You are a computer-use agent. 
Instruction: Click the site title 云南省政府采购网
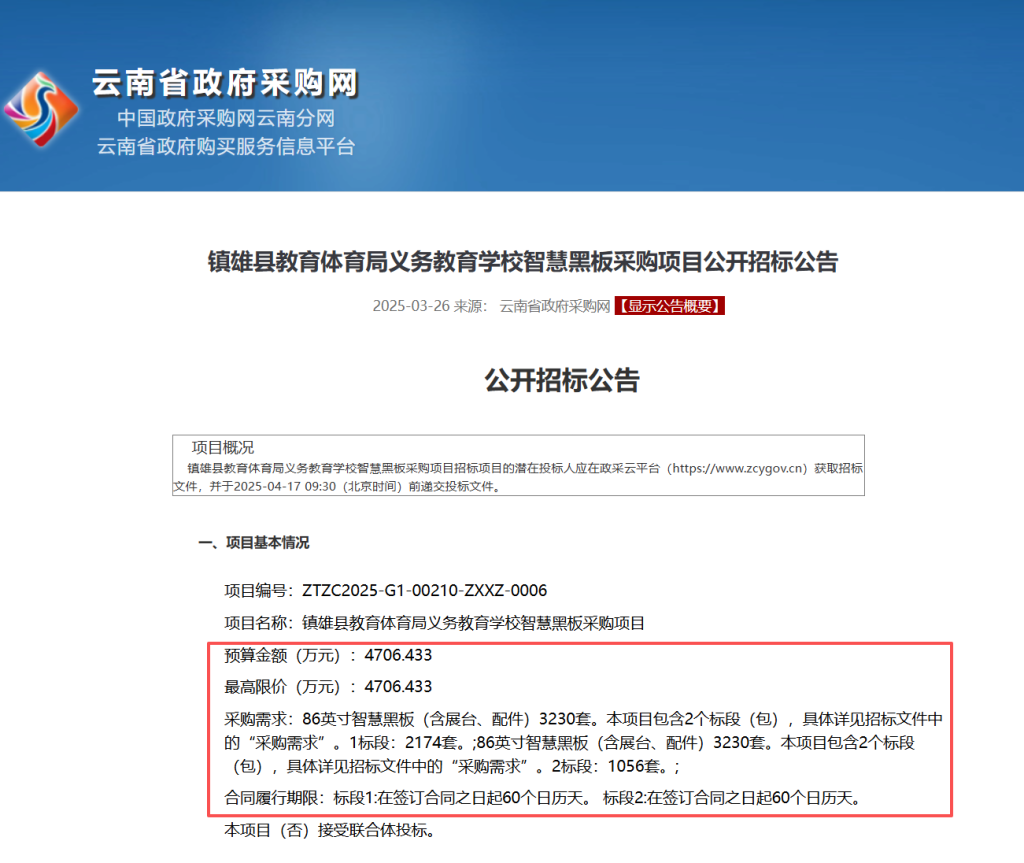click(x=225, y=83)
